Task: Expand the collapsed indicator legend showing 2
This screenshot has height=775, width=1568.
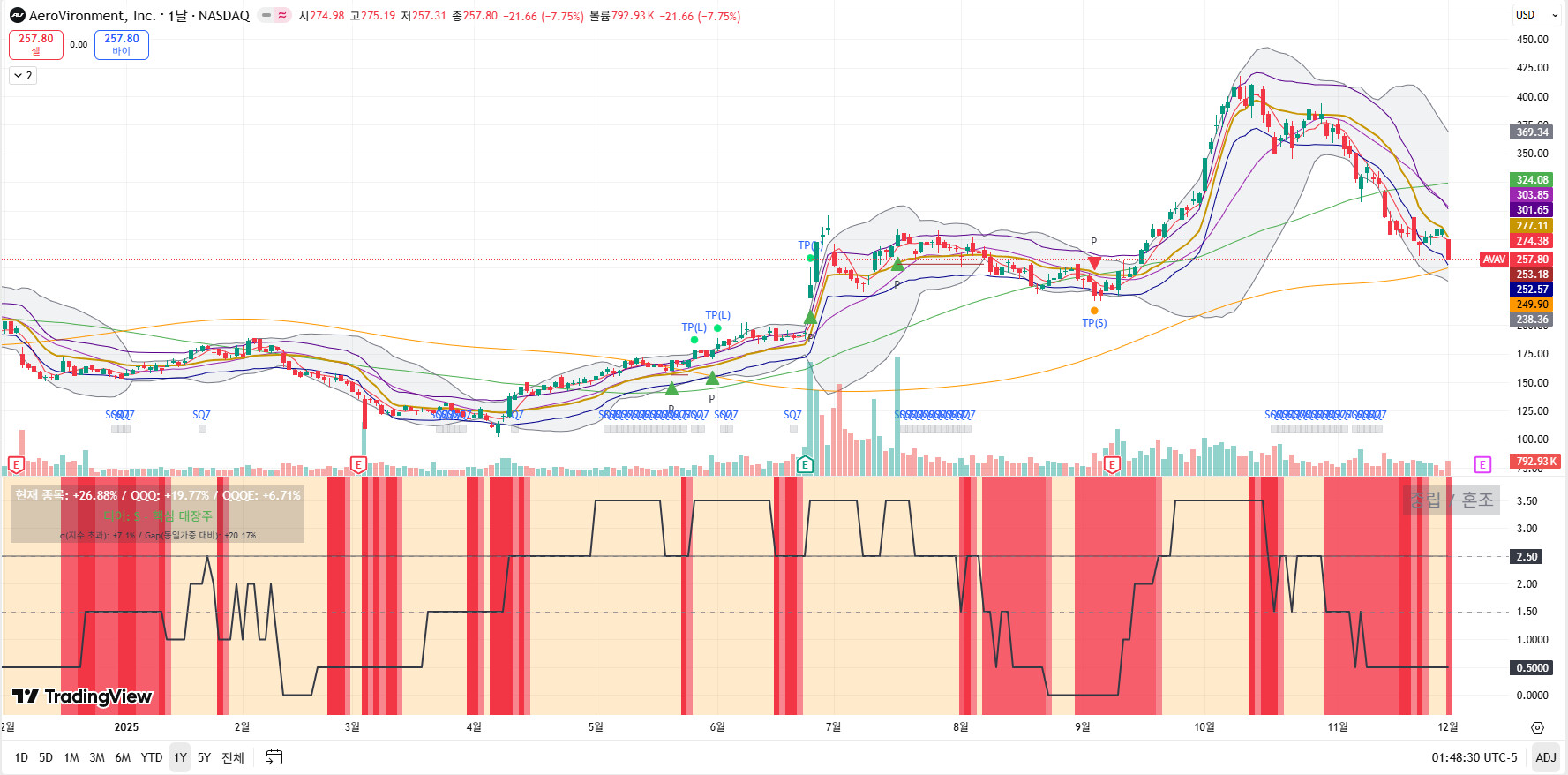Action: (23, 76)
